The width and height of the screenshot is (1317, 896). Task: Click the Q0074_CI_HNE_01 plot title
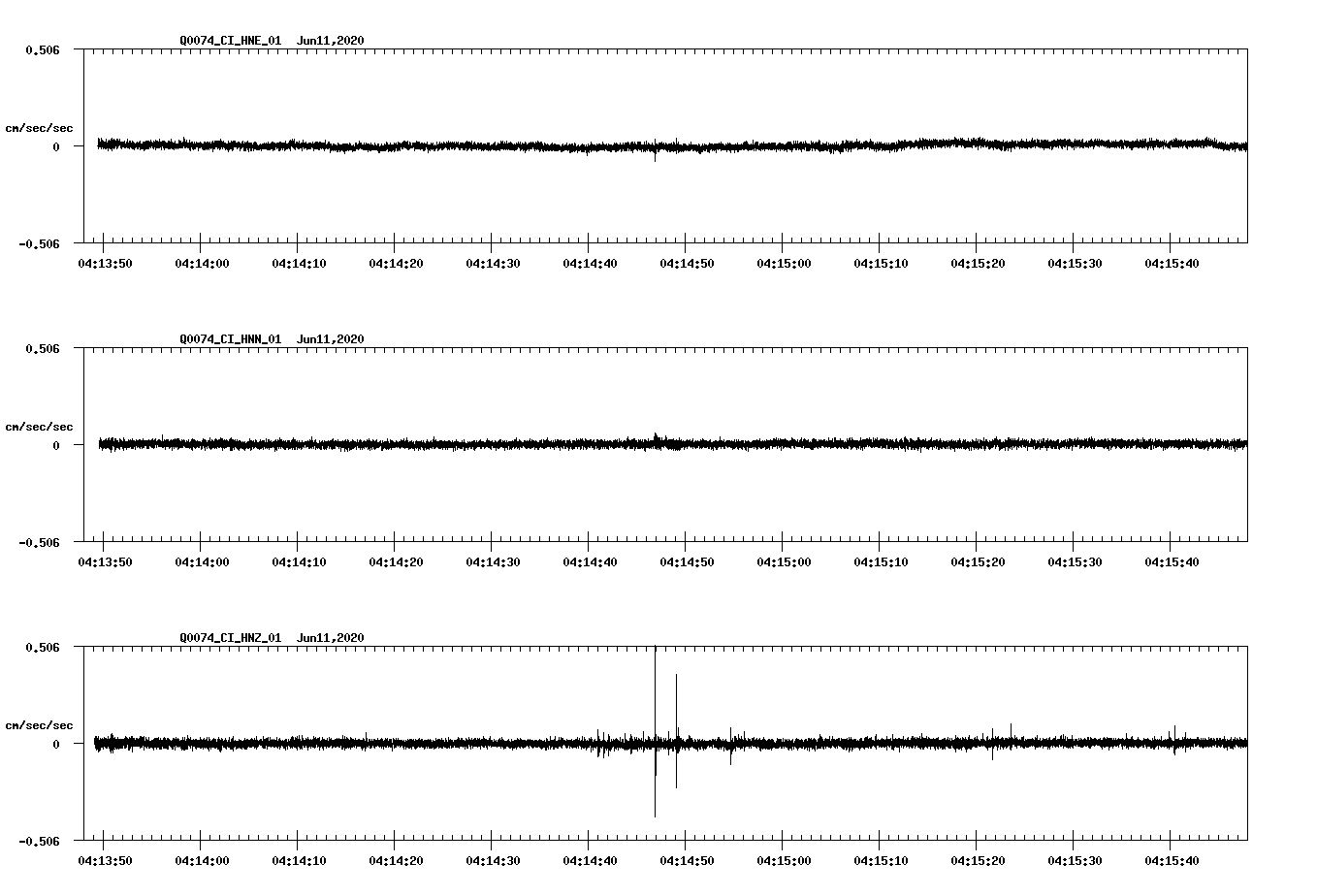pyautogui.click(x=272, y=41)
